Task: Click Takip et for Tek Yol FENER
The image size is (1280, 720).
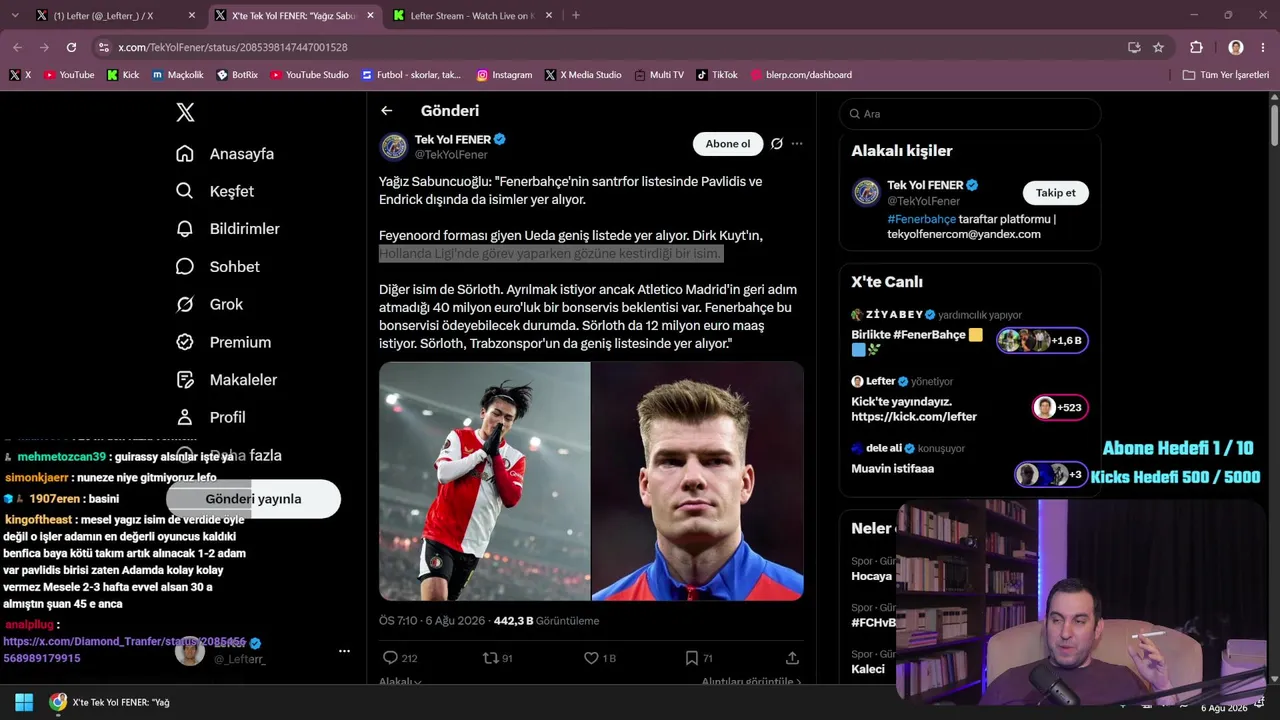Action: [x=1056, y=193]
